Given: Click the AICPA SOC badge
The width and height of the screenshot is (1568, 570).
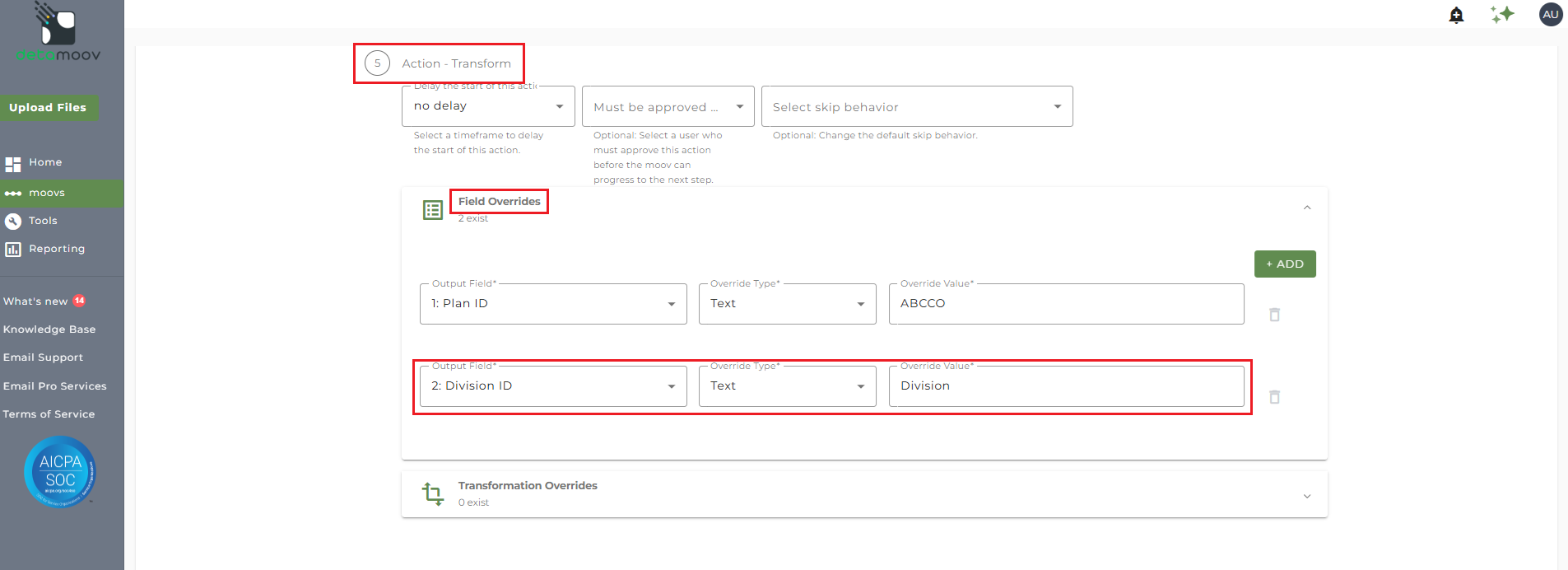Looking at the screenshot, I should click(x=60, y=472).
